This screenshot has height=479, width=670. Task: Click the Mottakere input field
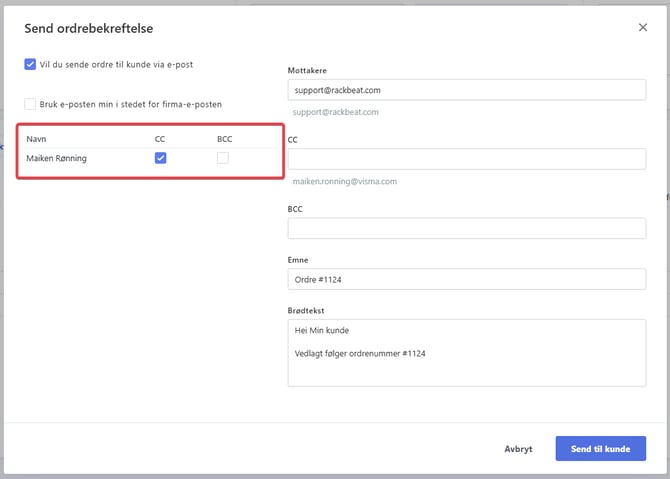click(466, 90)
